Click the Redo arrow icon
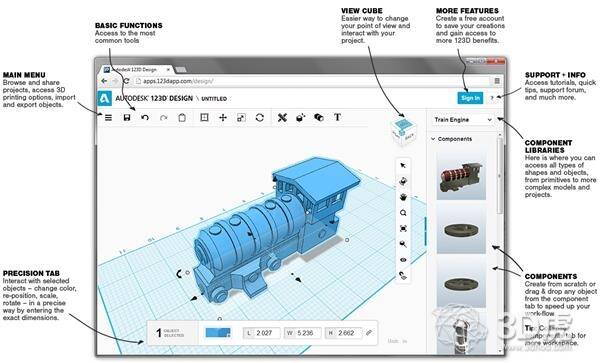Viewport: 600px width, 363px height. pos(164,117)
